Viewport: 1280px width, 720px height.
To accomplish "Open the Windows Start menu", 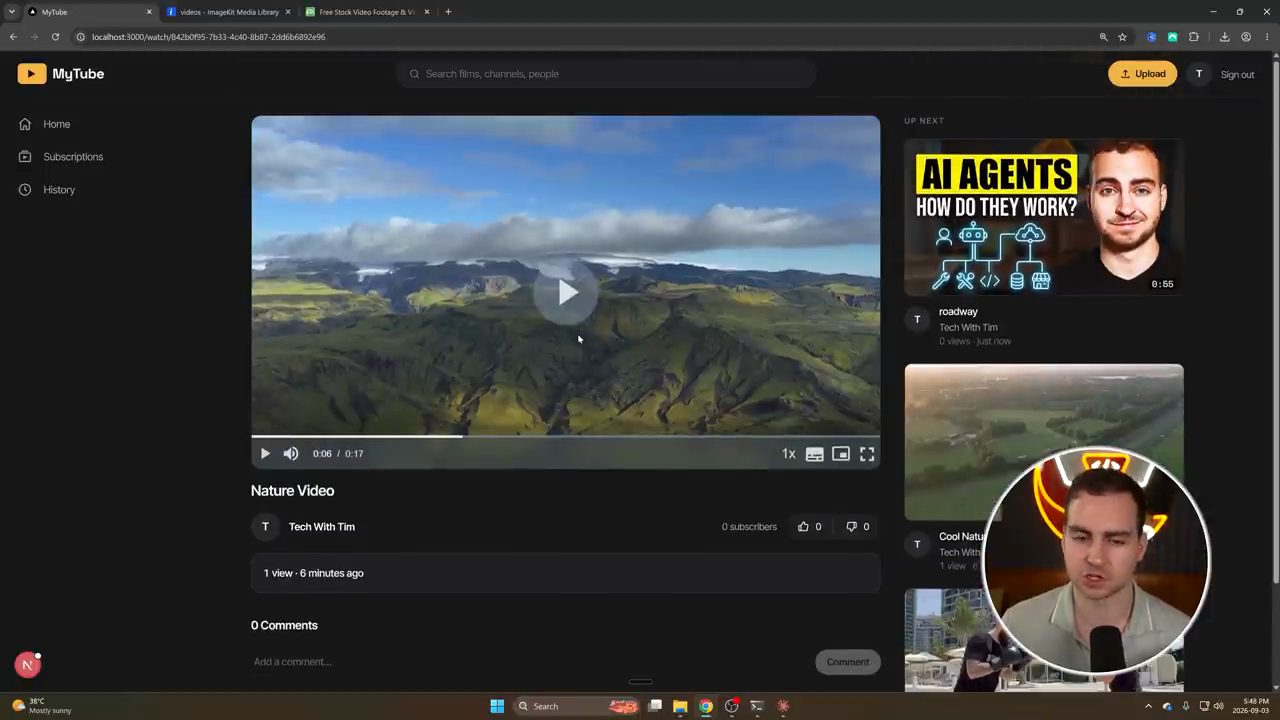I will 497,706.
